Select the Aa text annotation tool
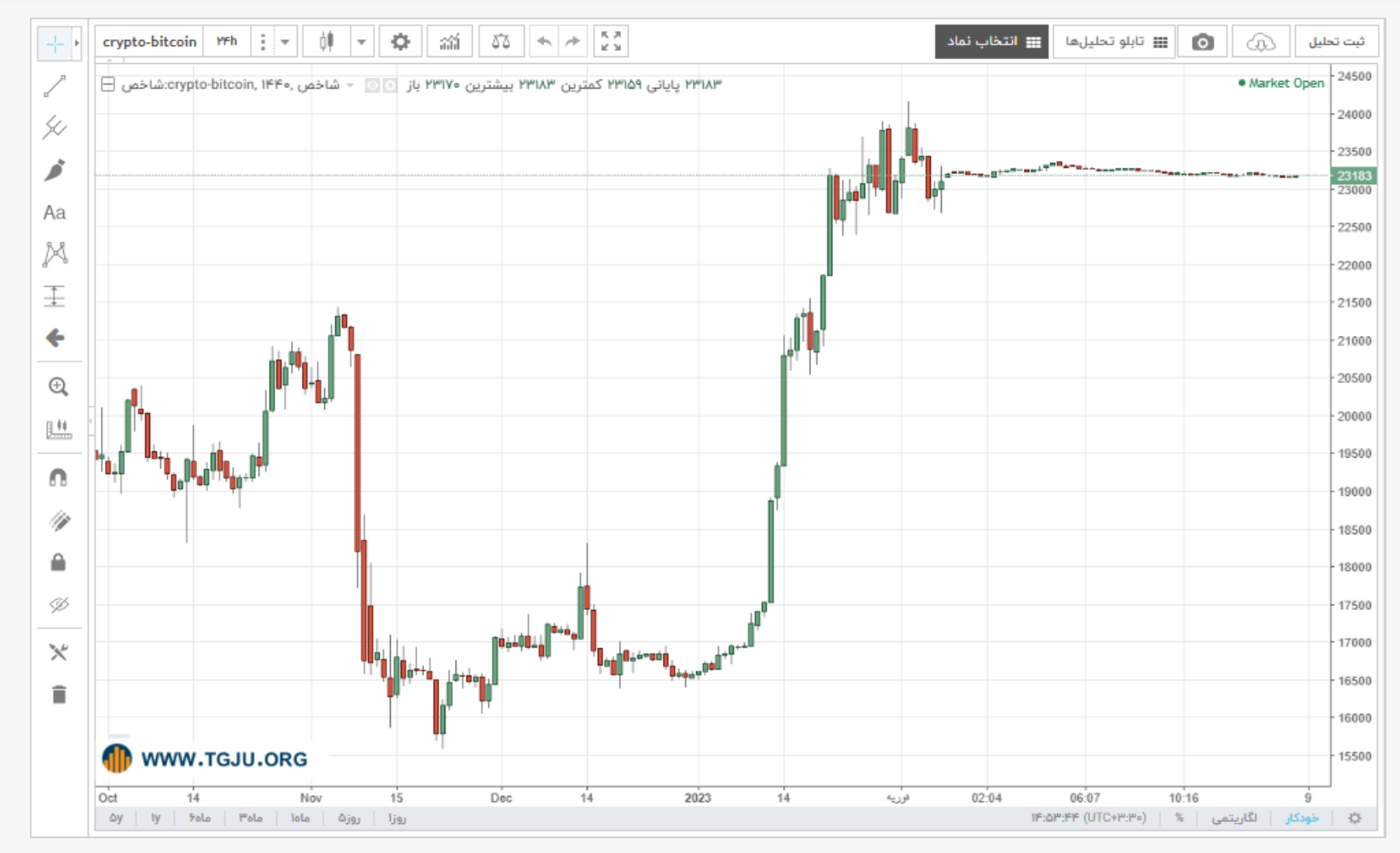This screenshot has height=853, width=1400. pos(55,212)
